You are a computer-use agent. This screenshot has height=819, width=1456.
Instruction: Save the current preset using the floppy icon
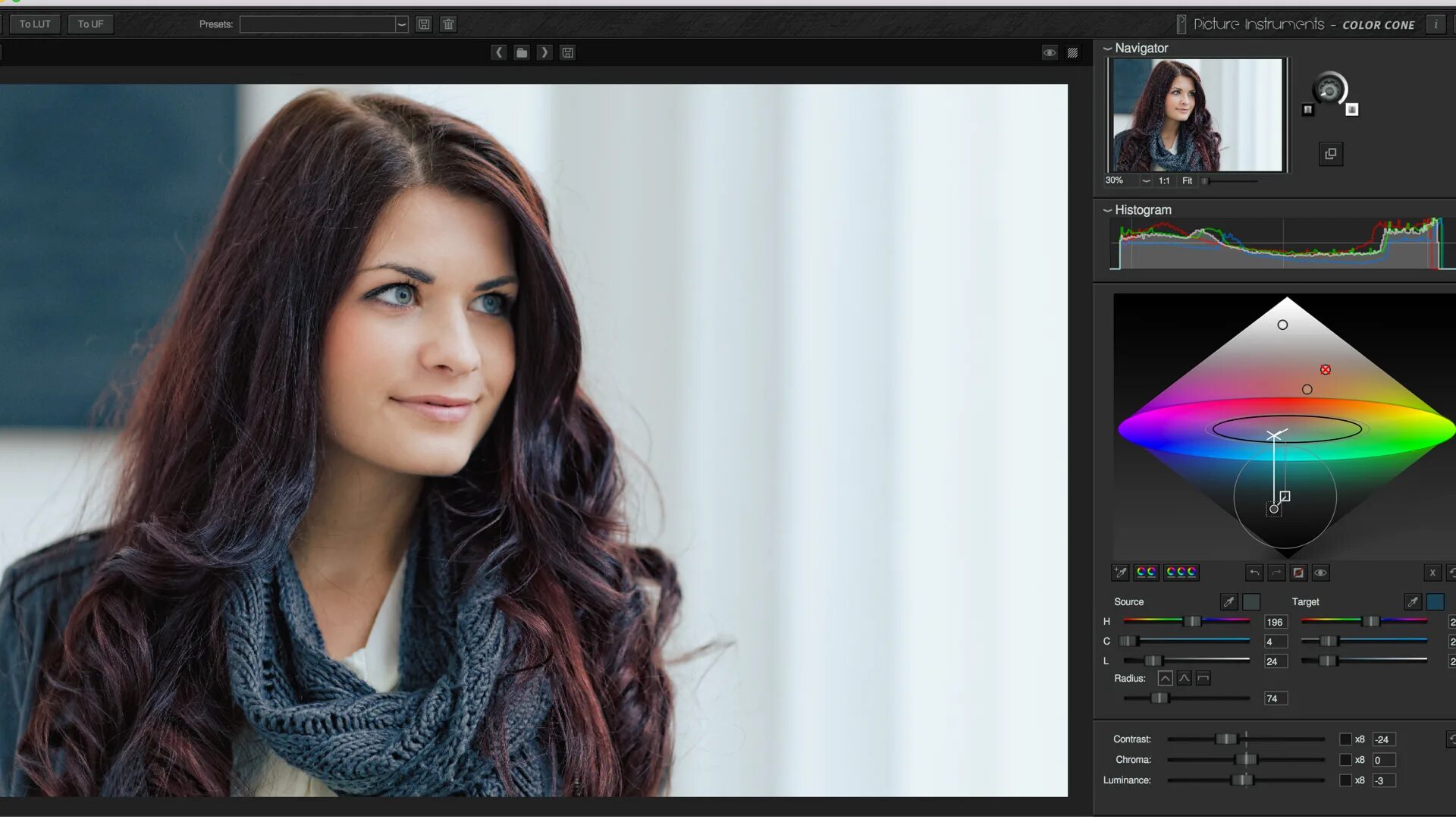[424, 24]
